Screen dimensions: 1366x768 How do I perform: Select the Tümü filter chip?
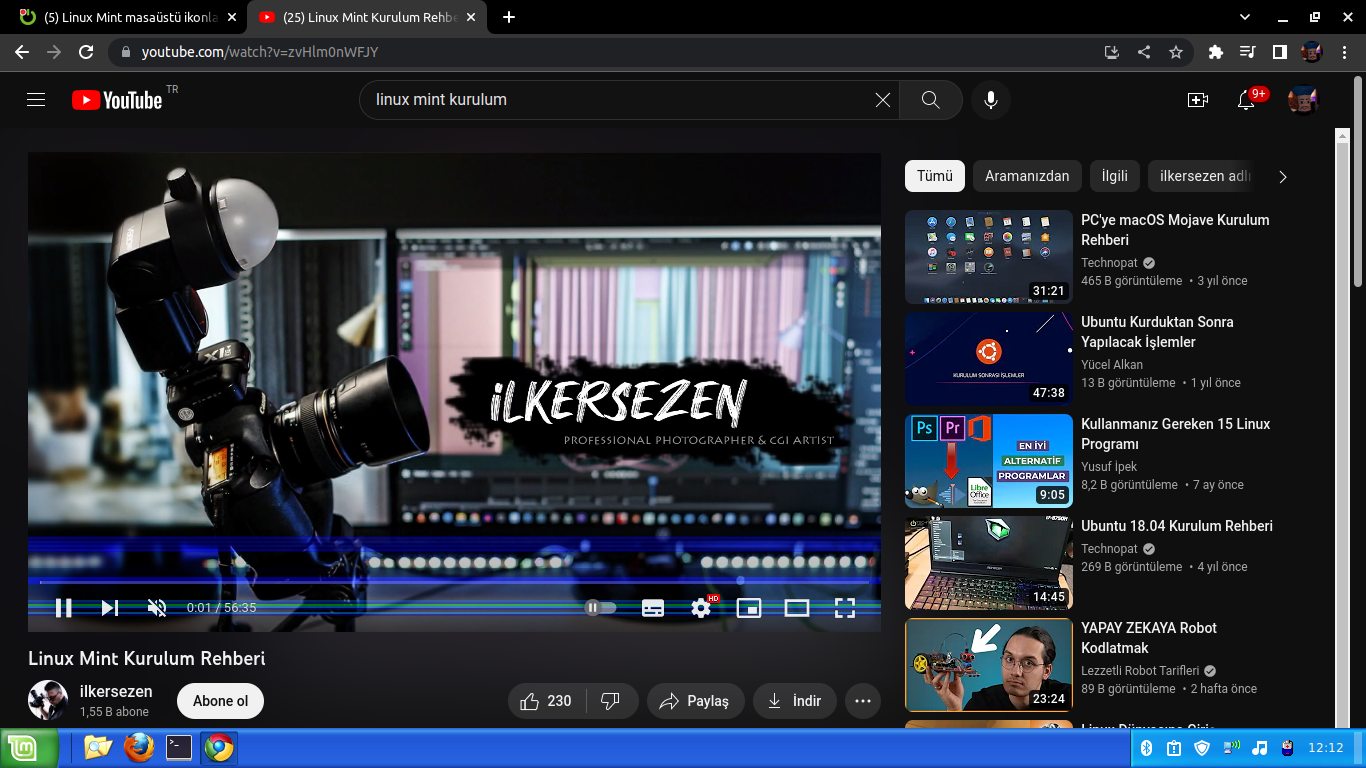[x=935, y=176]
